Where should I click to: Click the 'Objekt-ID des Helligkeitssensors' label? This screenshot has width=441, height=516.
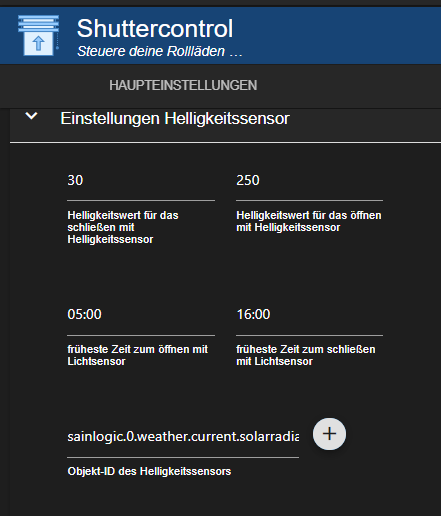click(149, 471)
